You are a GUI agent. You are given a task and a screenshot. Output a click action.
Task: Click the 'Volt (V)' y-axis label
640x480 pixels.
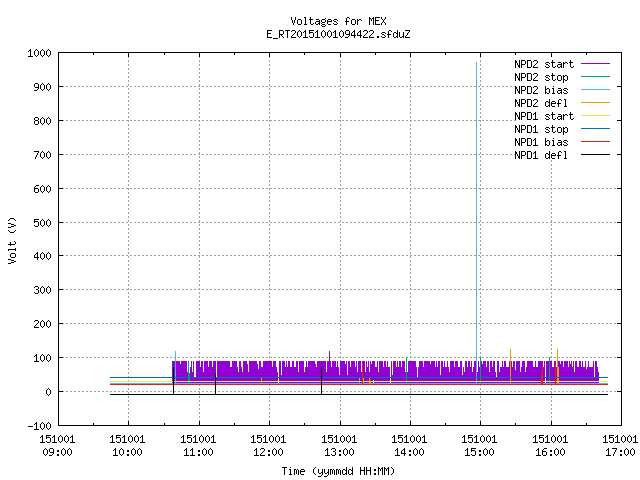[12, 240]
